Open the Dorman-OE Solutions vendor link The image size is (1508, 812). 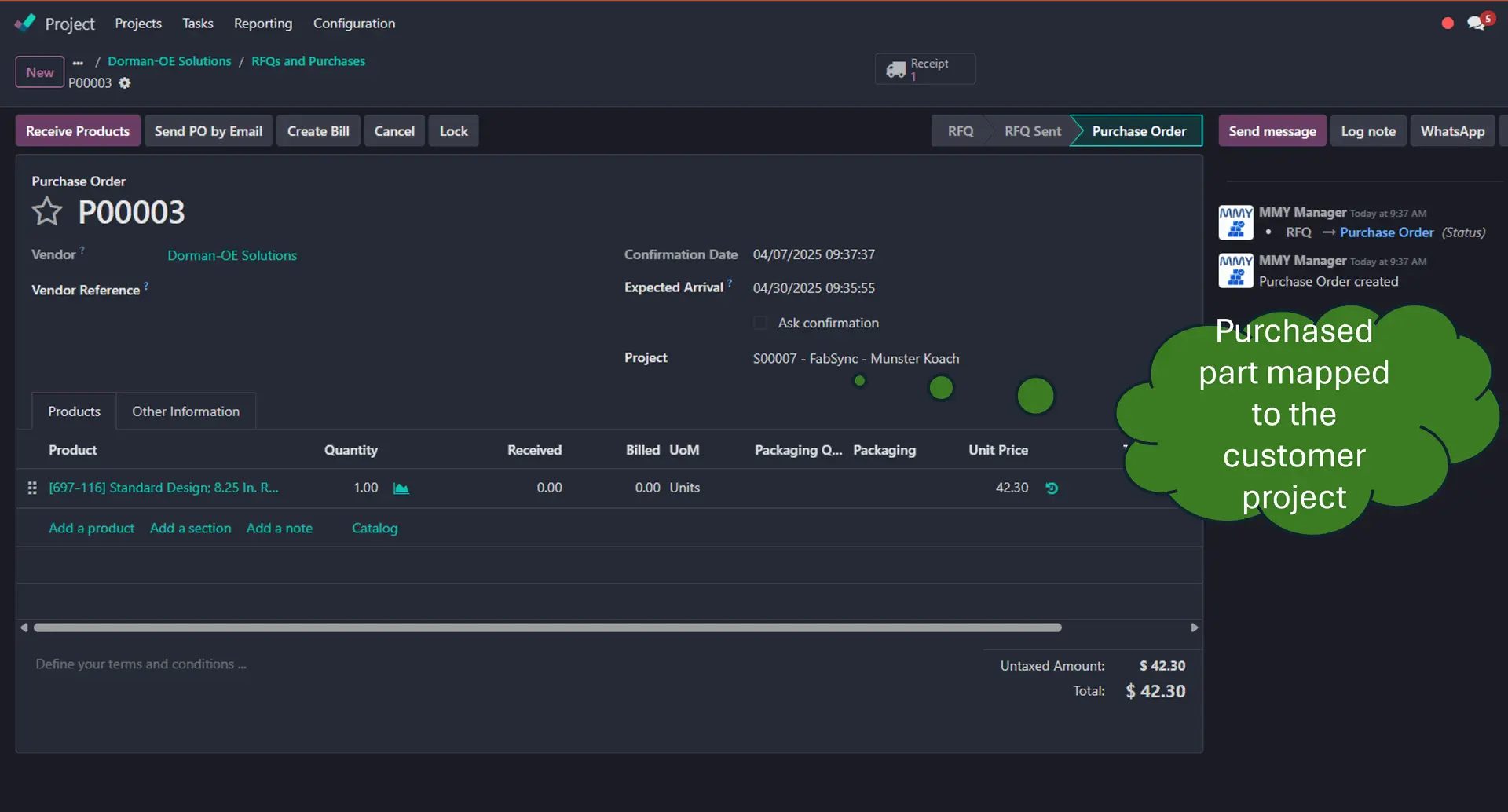click(x=232, y=255)
